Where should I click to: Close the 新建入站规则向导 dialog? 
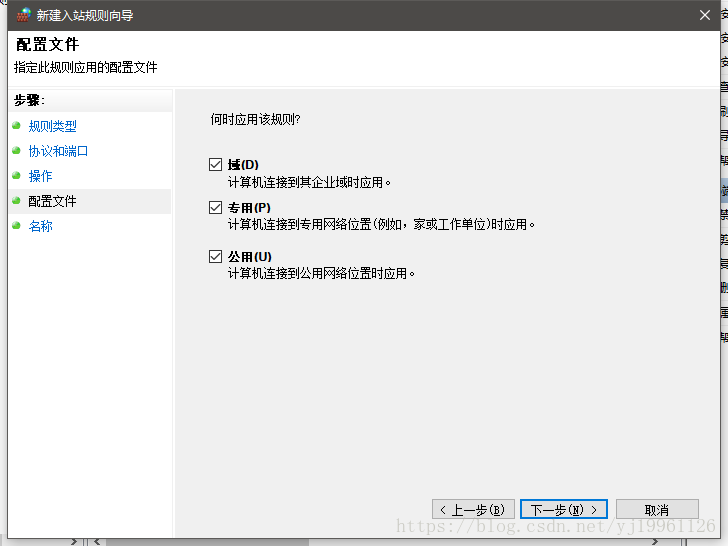(x=705, y=15)
